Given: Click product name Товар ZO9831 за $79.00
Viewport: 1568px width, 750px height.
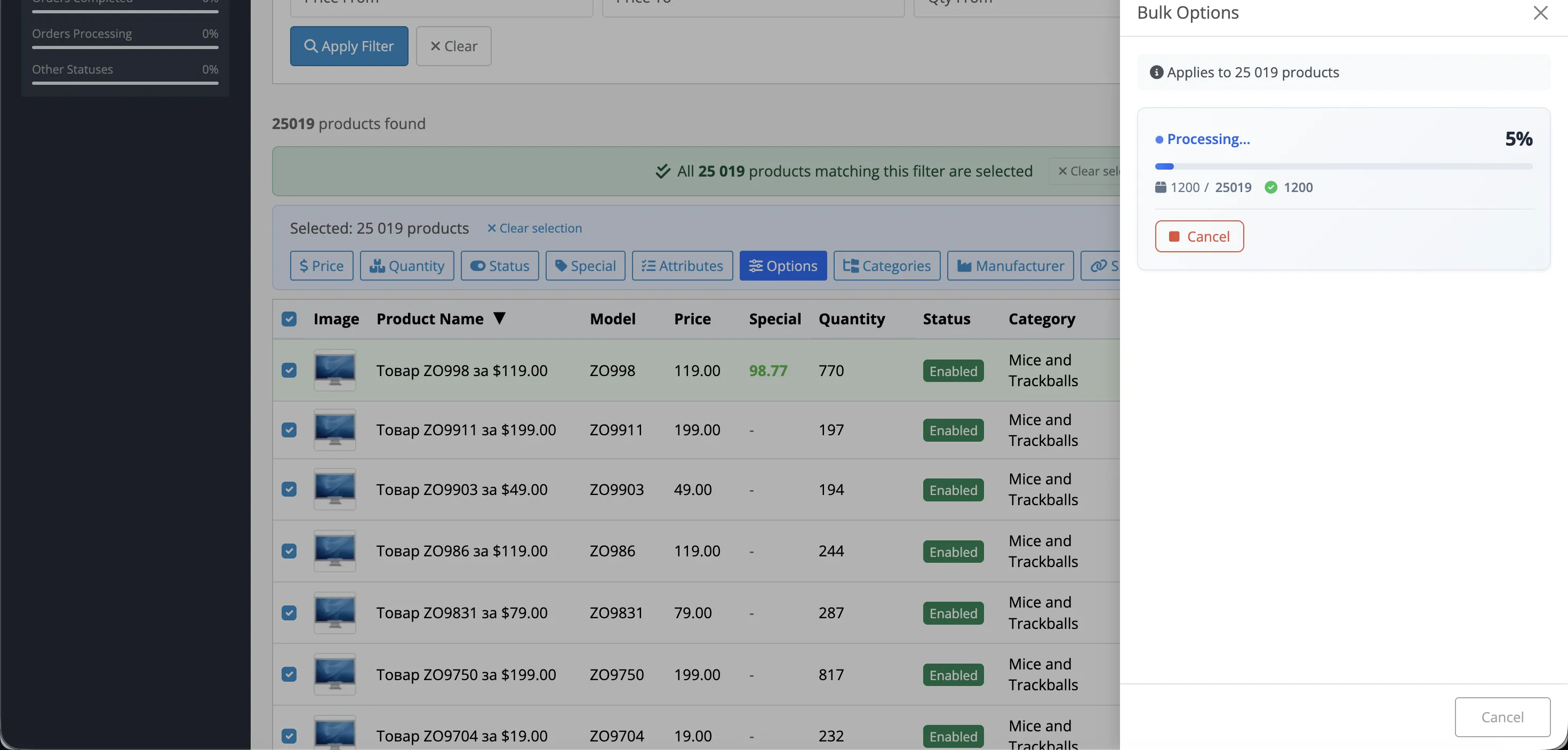Looking at the screenshot, I should (462, 613).
